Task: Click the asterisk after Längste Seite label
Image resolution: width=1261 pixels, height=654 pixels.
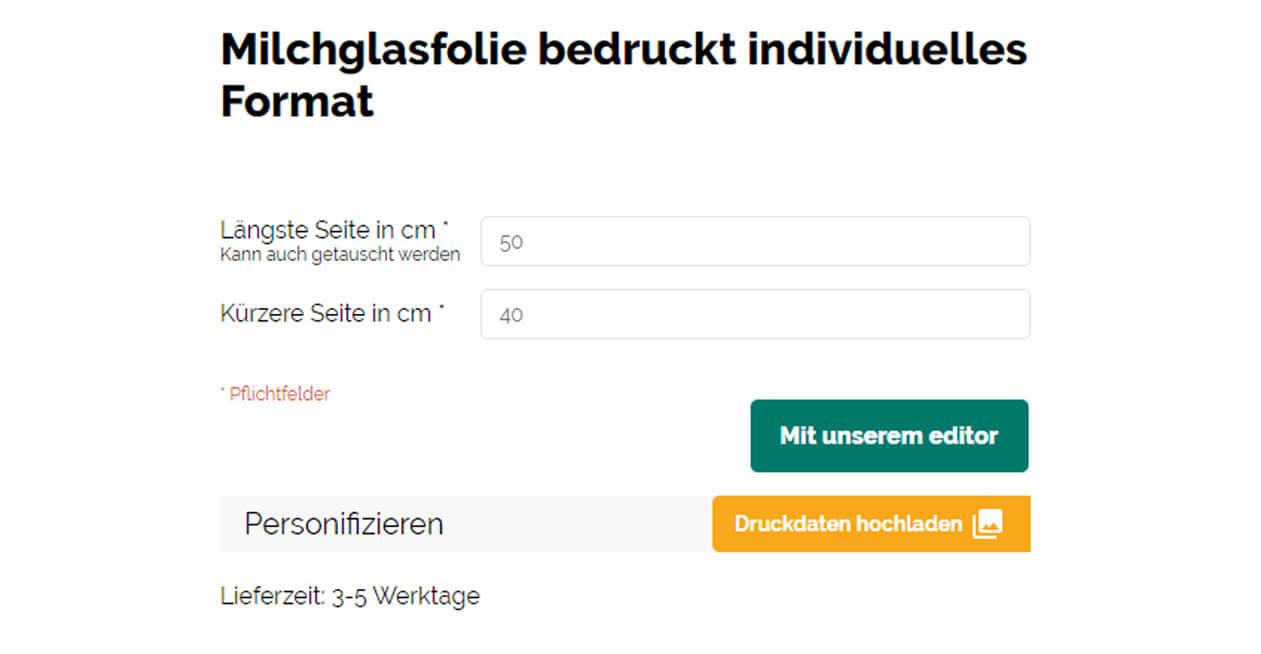Action: point(445,224)
